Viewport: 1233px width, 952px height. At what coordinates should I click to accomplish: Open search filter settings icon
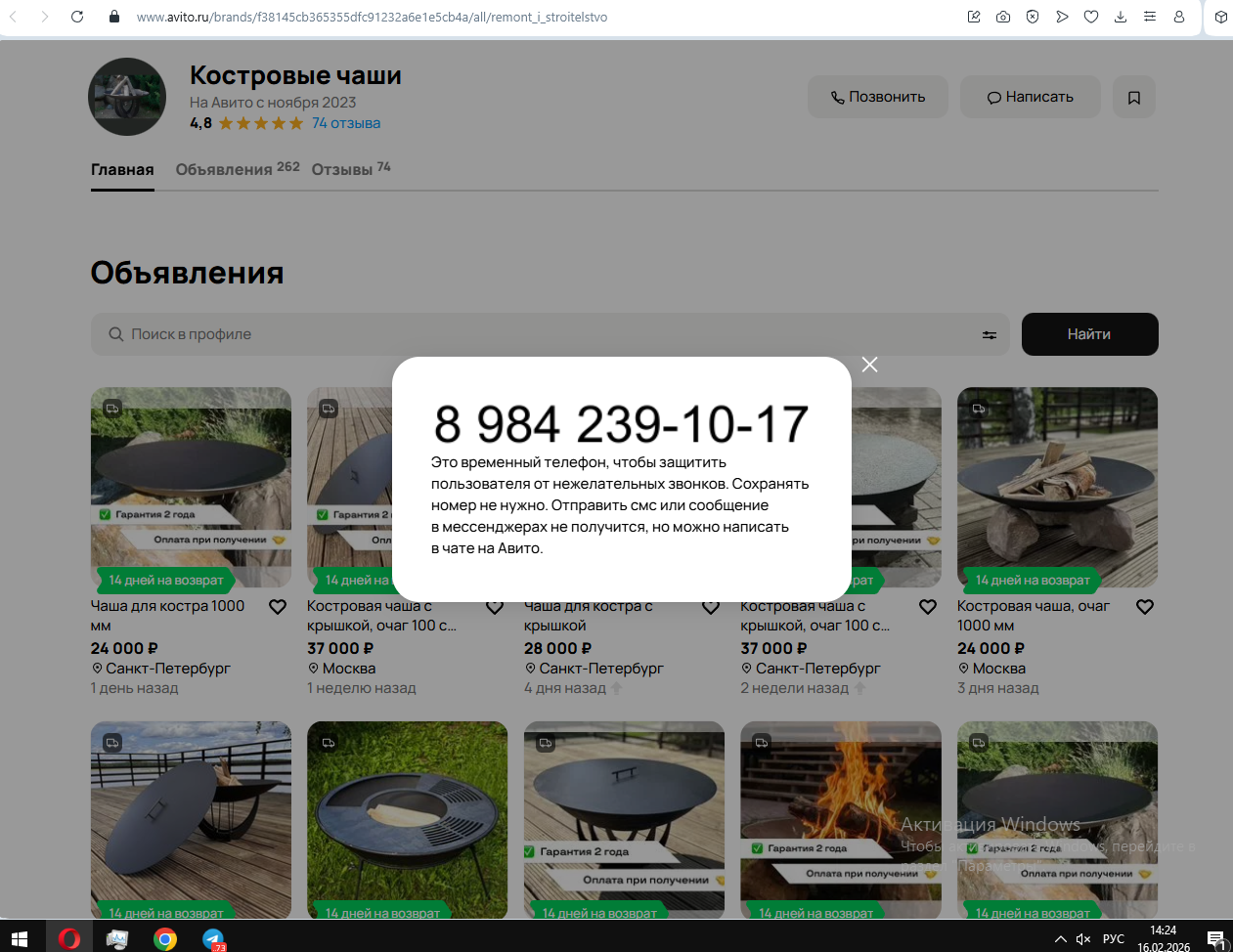pyautogui.click(x=990, y=334)
